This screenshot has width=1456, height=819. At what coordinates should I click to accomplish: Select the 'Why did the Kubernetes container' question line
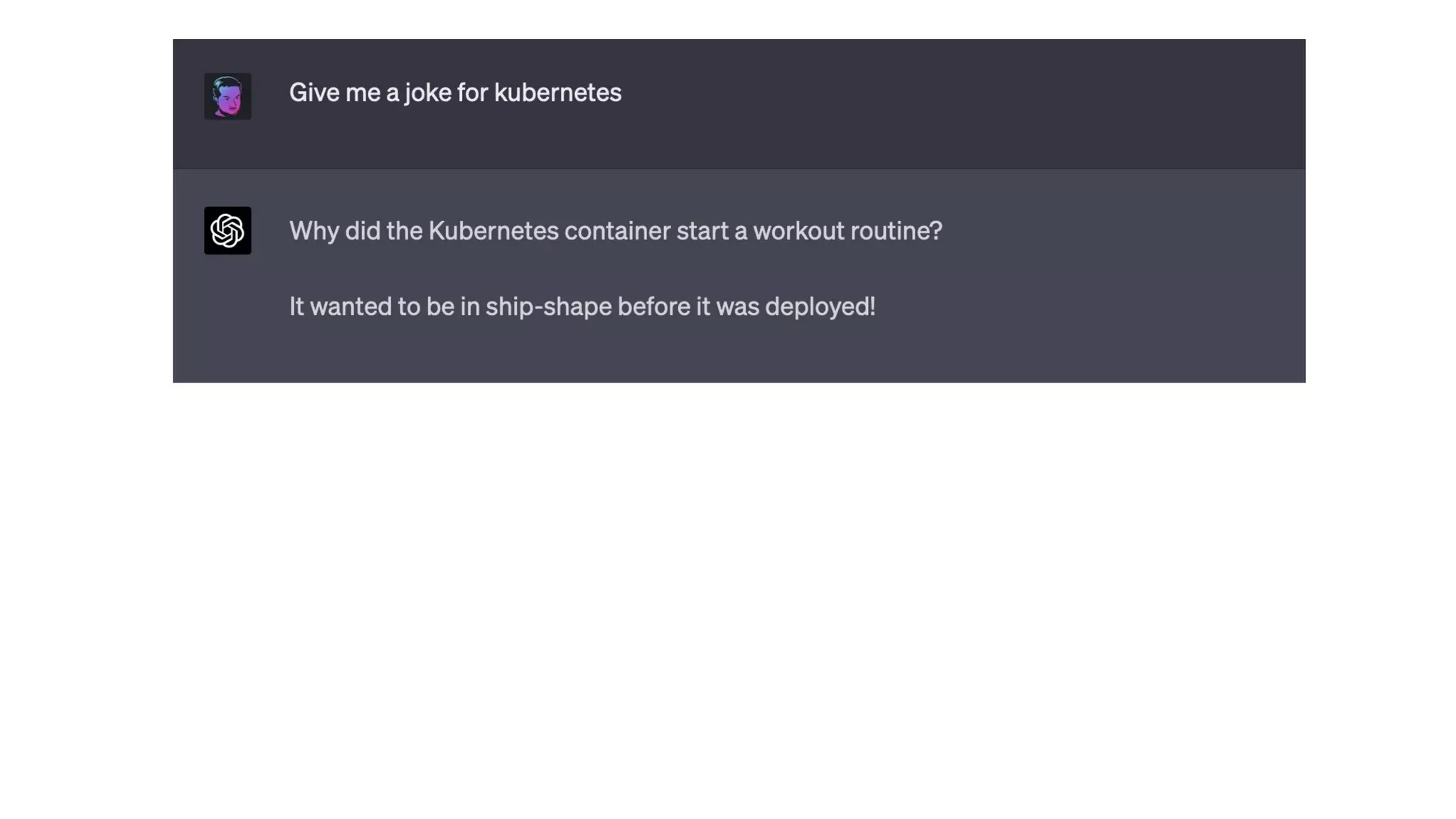pos(615,231)
